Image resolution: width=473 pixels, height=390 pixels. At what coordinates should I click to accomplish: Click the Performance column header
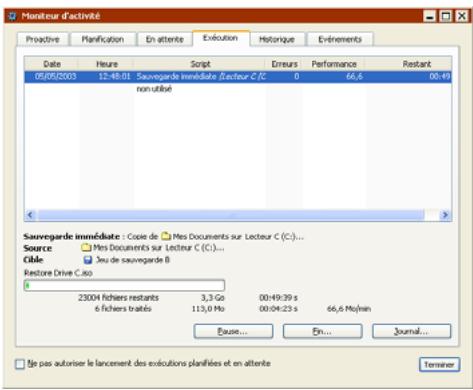(x=334, y=64)
